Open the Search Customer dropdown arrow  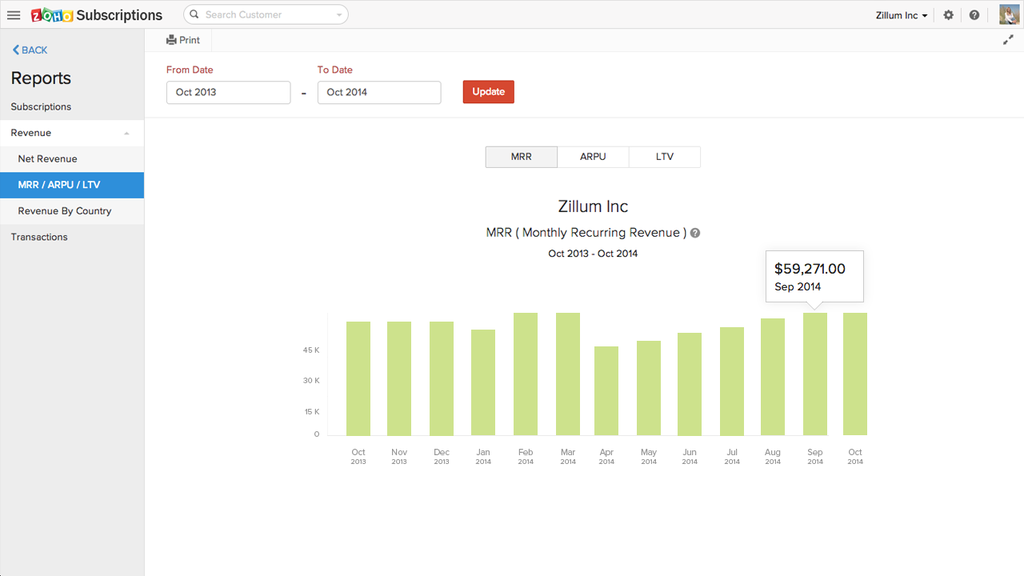(340, 14)
